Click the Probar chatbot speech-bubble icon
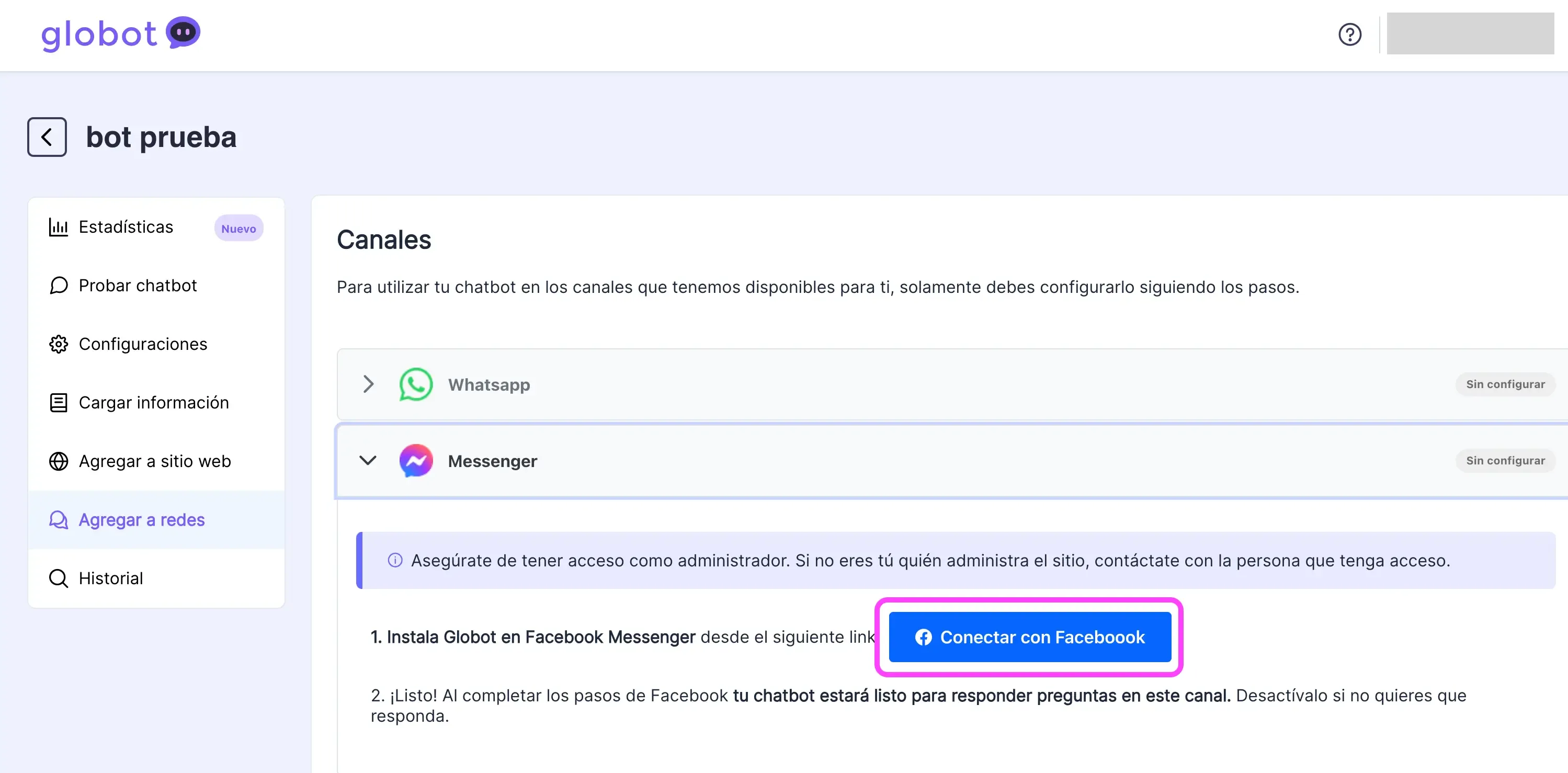 point(58,285)
